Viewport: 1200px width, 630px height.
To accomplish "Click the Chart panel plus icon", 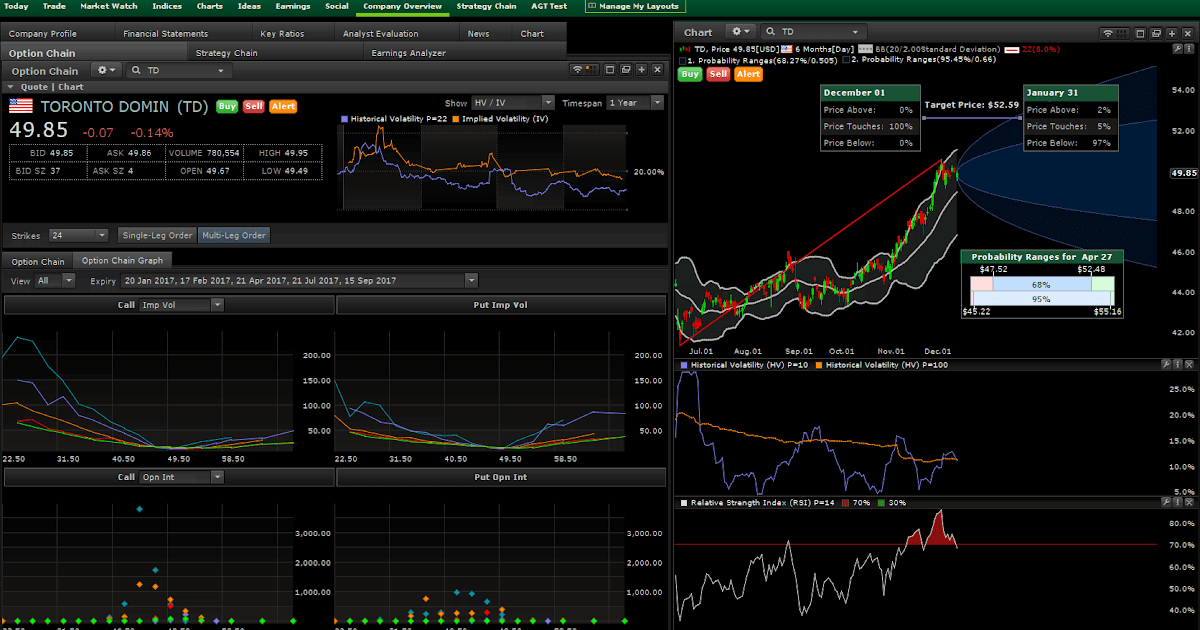I will [x=1170, y=33].
